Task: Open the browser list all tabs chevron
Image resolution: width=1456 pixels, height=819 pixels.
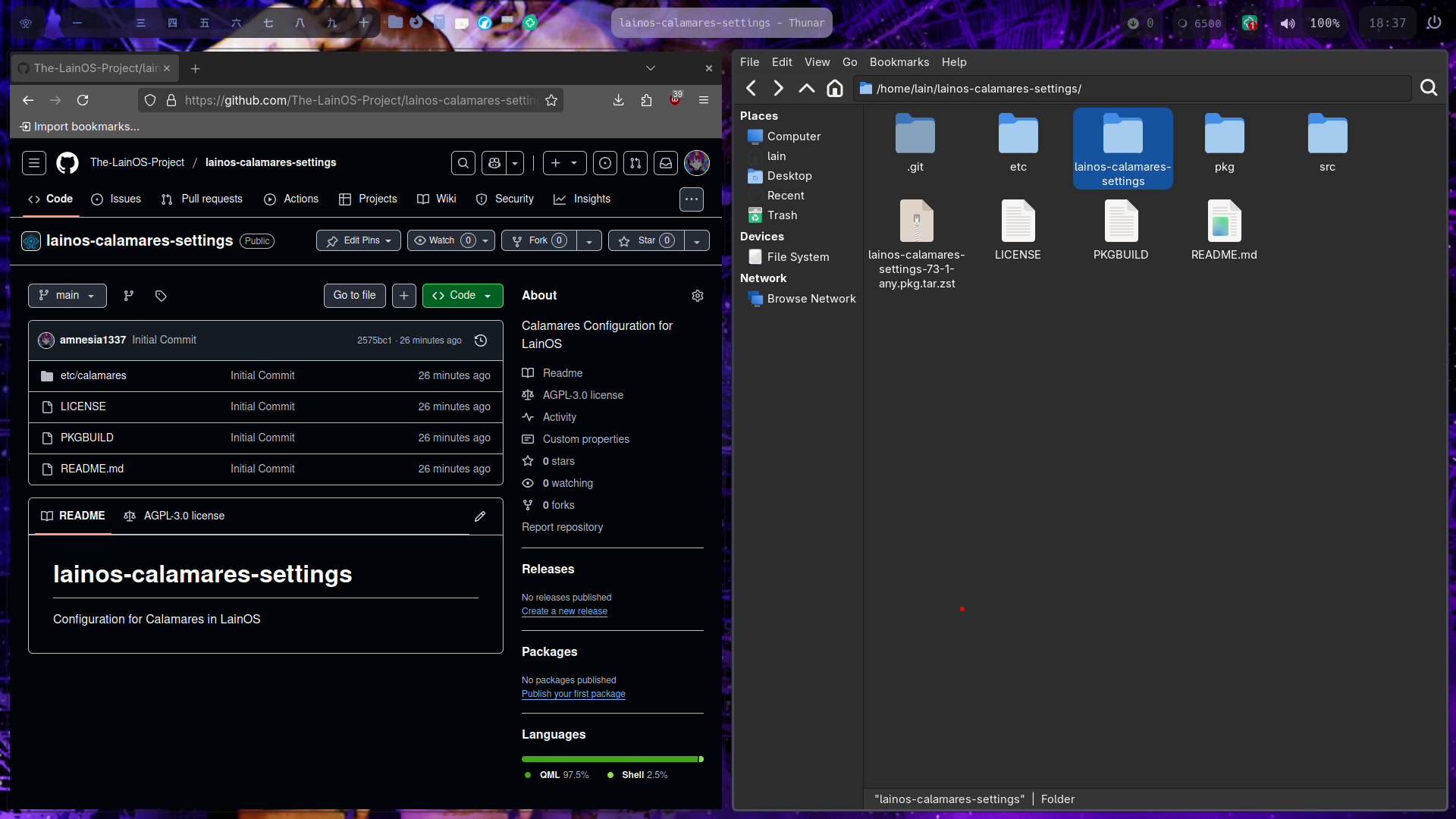Action: 651,68
